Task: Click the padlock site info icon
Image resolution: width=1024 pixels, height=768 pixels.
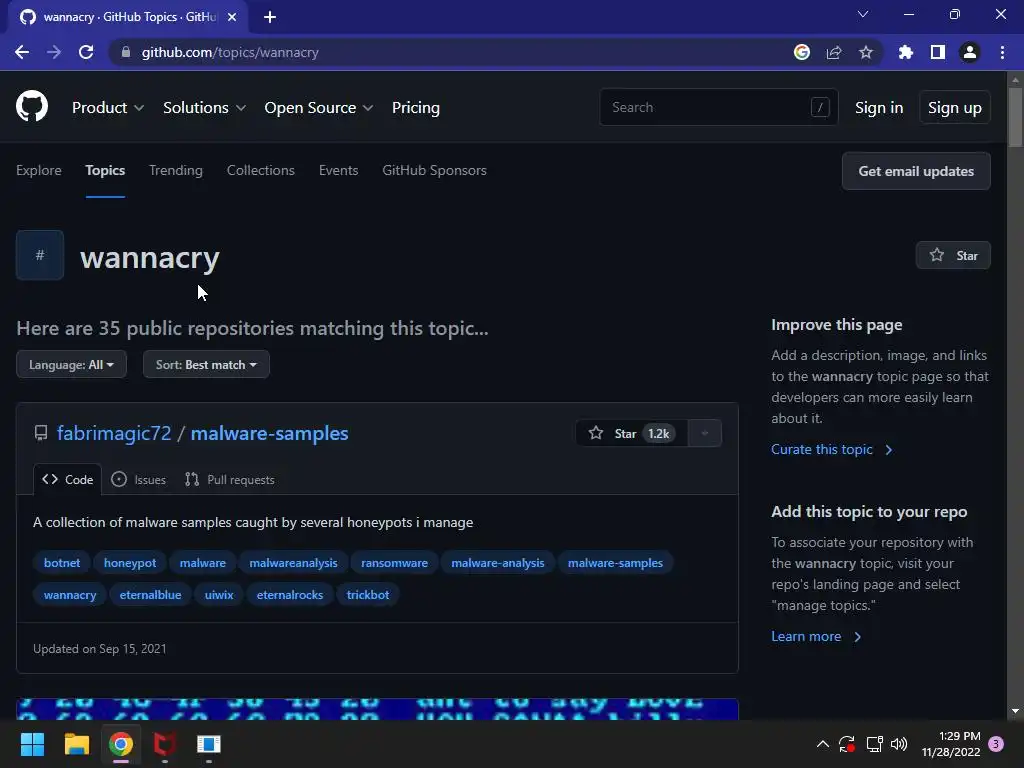Action: tap(126, 52)
